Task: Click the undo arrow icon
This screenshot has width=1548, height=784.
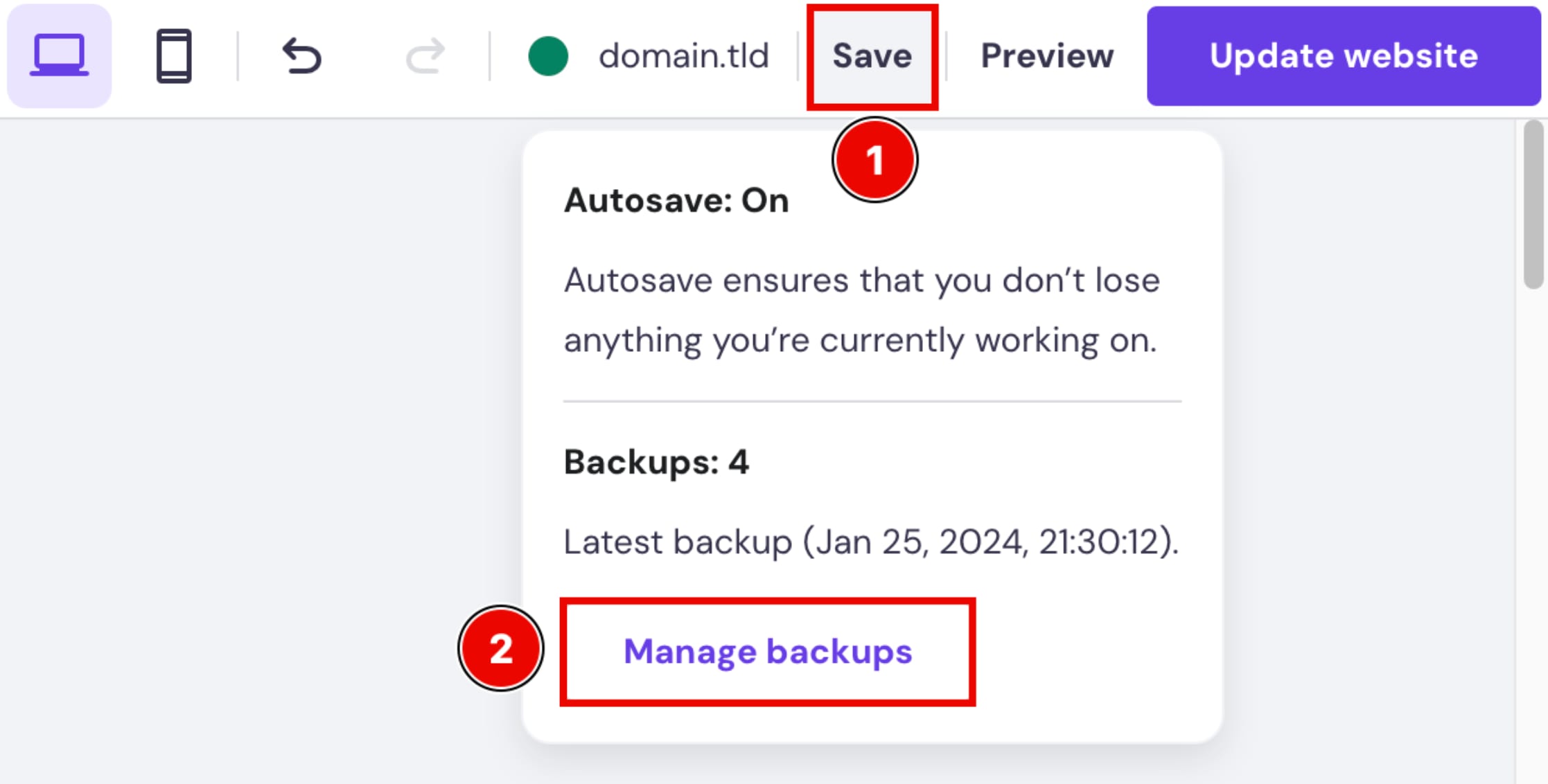Action: tap(301, 55)
